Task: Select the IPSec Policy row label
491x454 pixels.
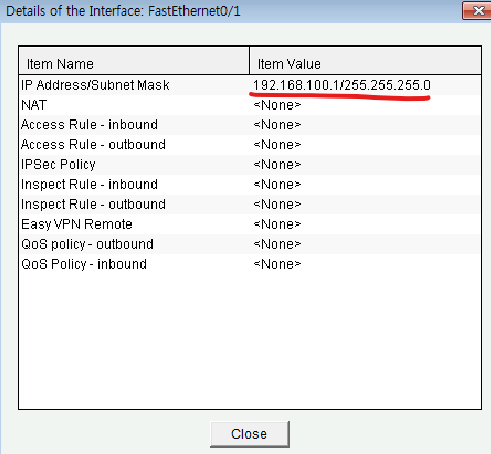Action: tap(58, 165)
